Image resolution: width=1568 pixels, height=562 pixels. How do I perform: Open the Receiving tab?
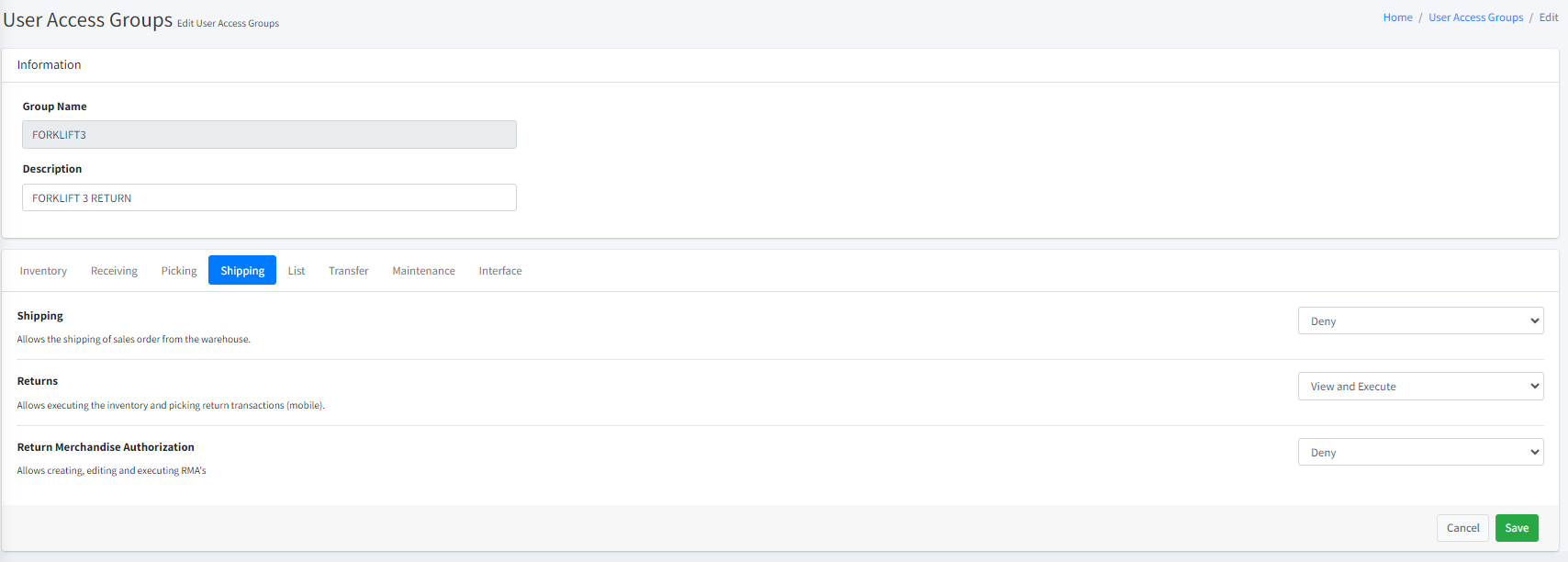[x=114, y=271]
